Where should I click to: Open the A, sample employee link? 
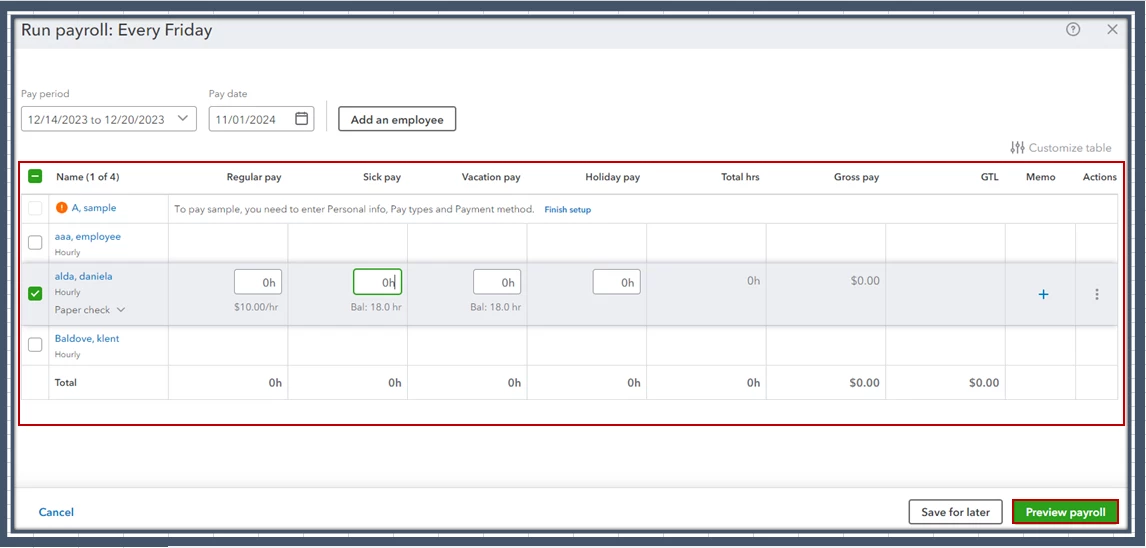(94, 208)
